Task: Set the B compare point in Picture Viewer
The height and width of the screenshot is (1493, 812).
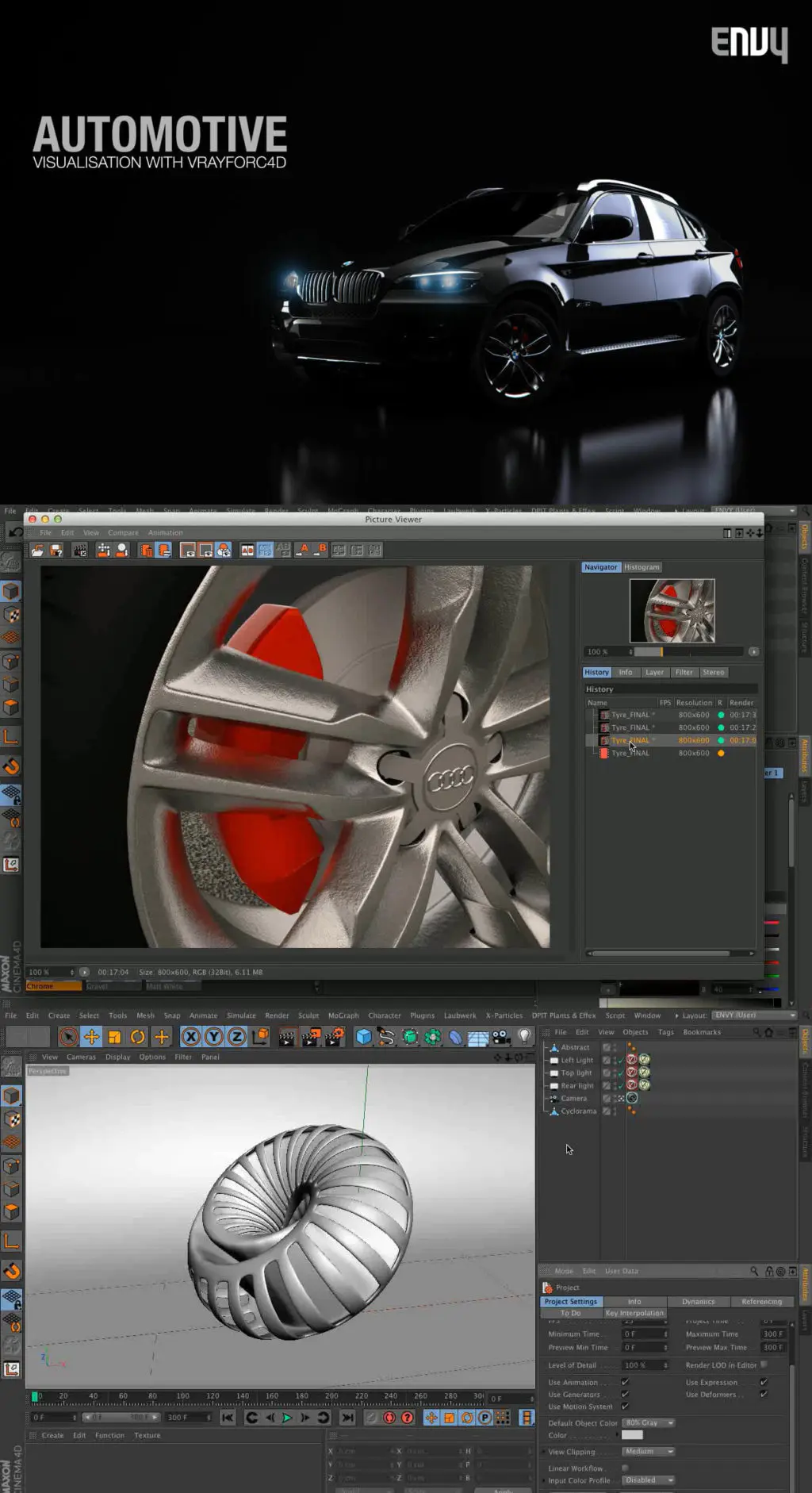Action: tap(321, 550)
